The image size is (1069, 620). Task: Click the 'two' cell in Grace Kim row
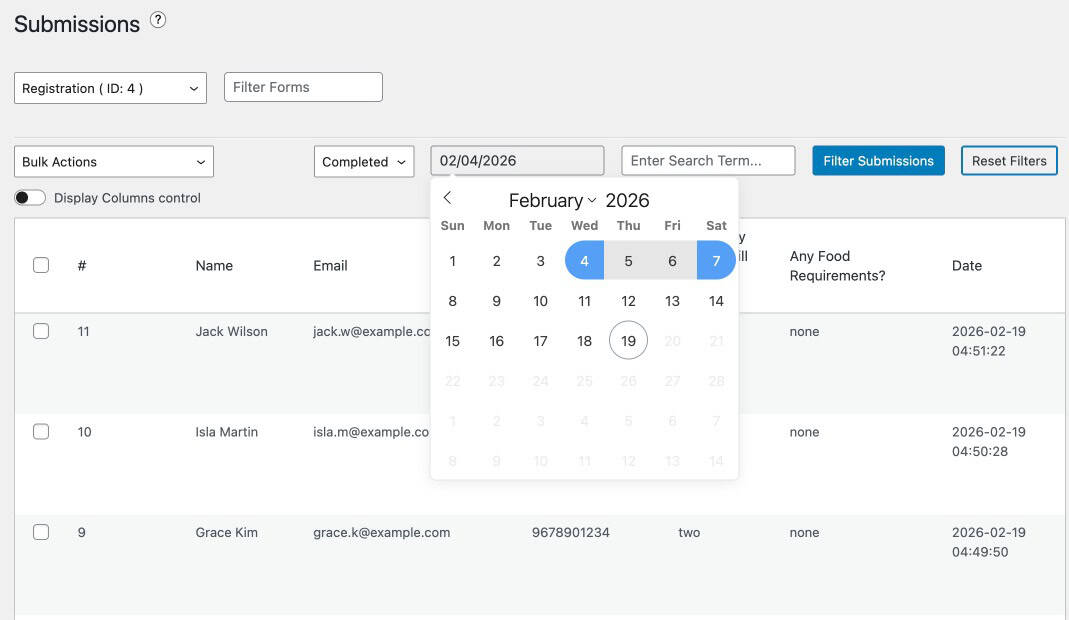[689, 533]
